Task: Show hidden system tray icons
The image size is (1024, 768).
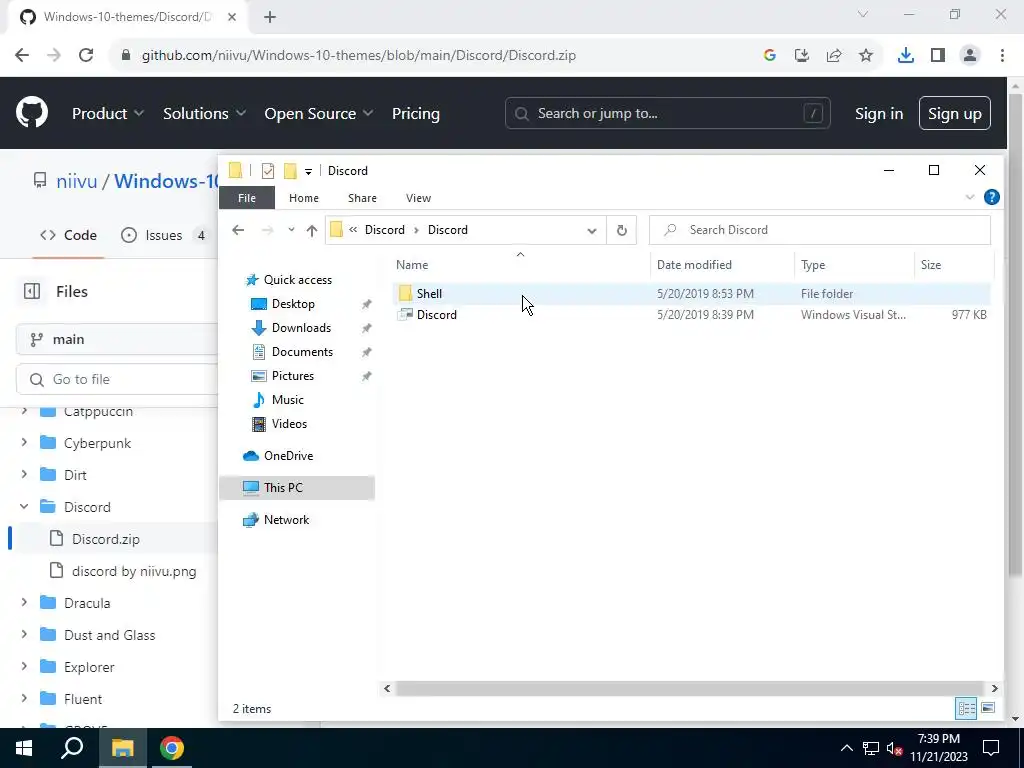Action: tap(846, 748)
